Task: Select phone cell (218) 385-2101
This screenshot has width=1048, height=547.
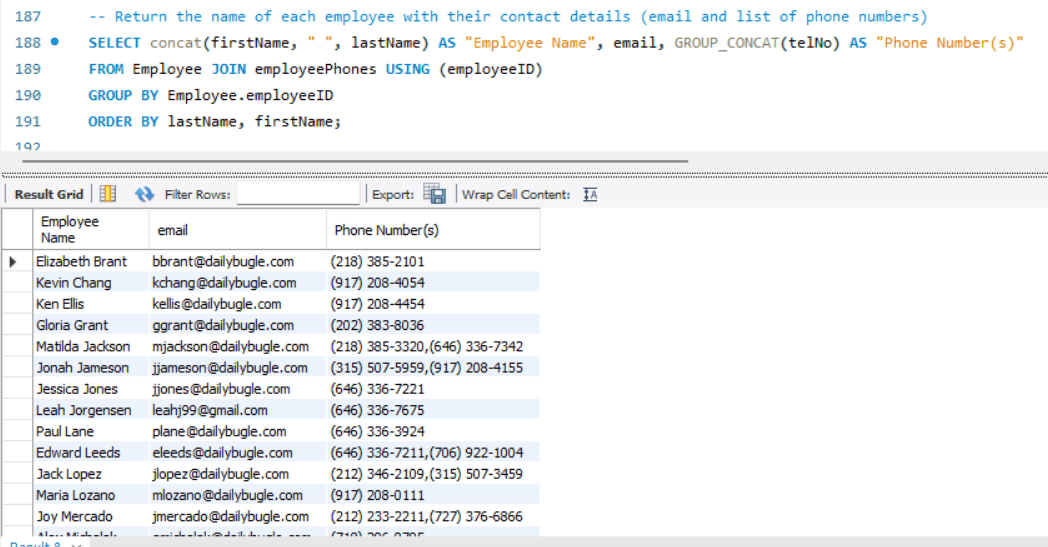Action: coord(433,261)
